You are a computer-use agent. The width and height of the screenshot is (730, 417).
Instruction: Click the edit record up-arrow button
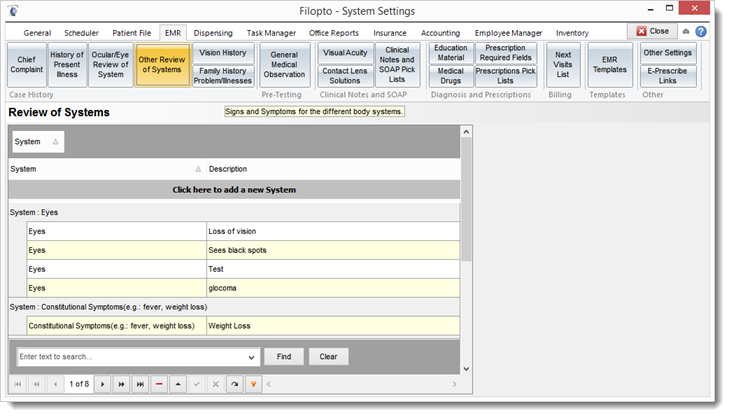178,384
